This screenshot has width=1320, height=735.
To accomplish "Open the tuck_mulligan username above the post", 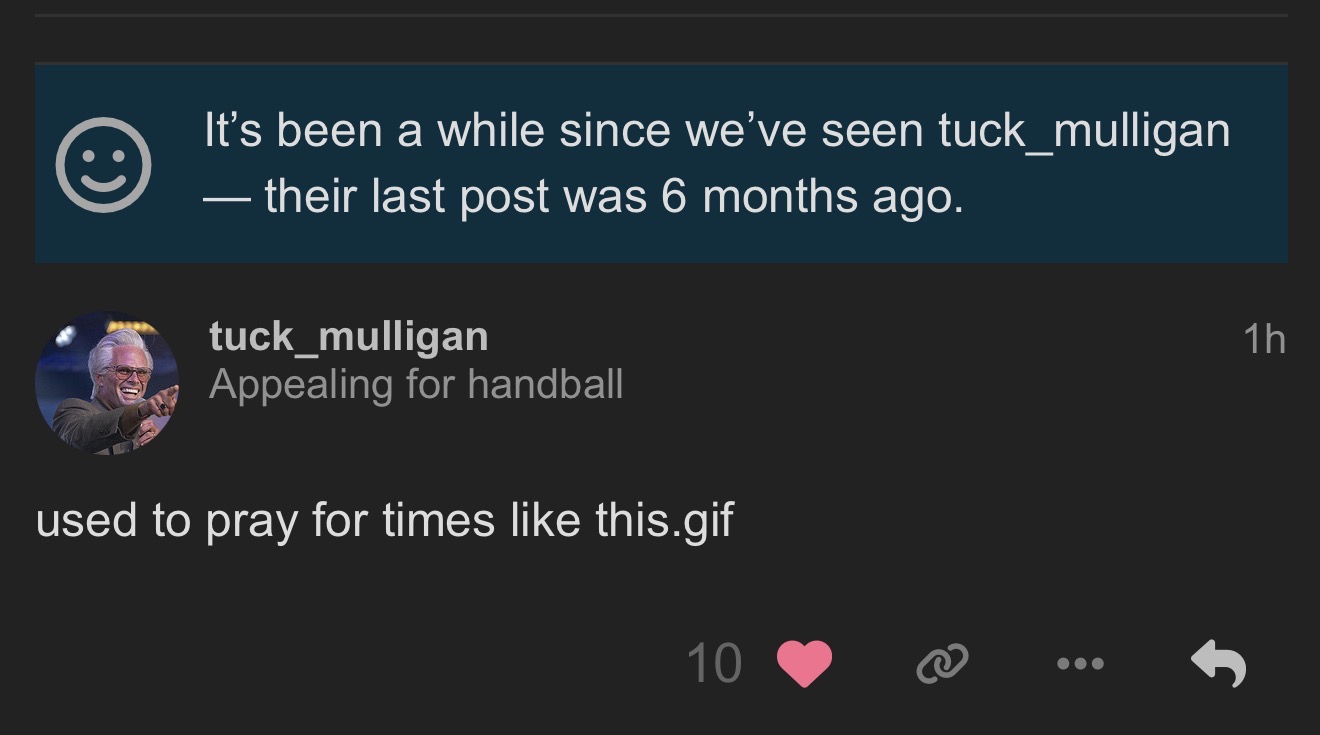I will pyautogui.click(x=348, y=337).
